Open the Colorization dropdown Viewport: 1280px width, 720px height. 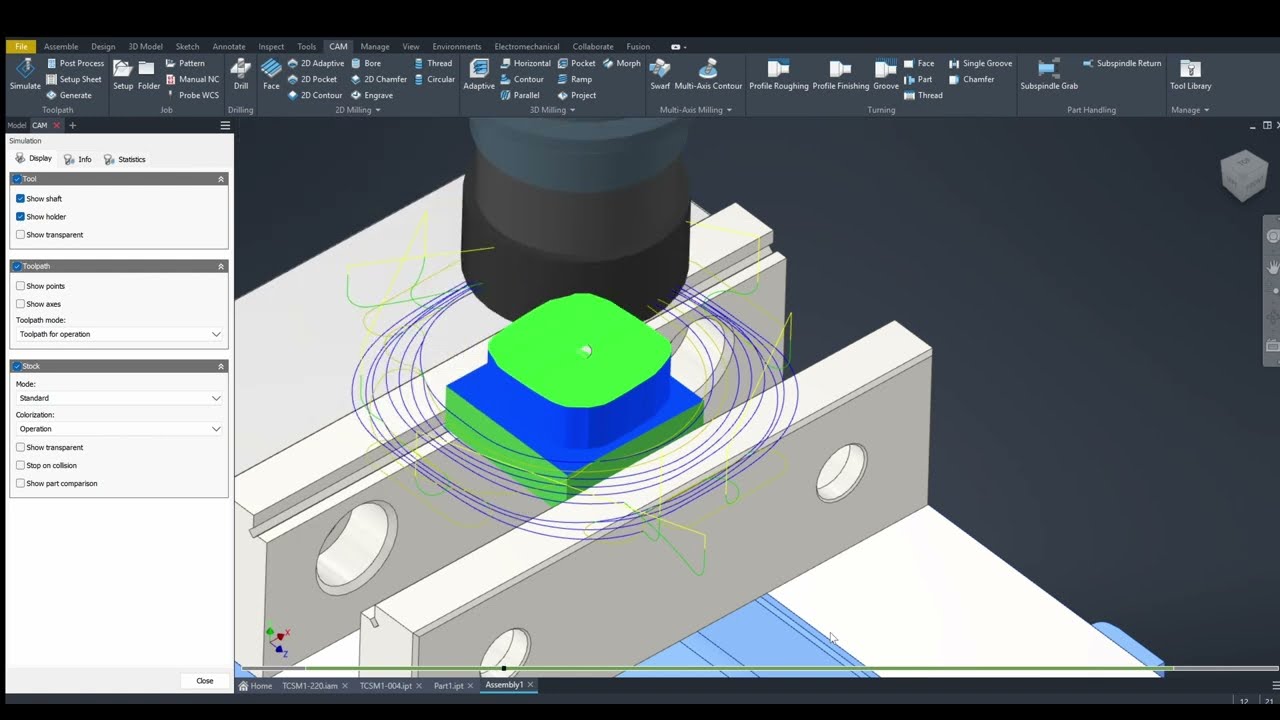point(119,429)
